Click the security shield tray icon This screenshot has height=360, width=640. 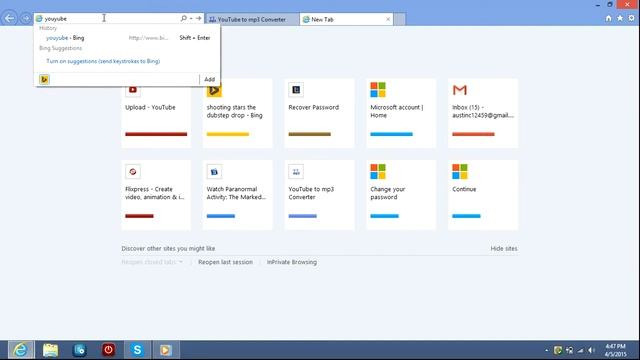coord(558,350)
